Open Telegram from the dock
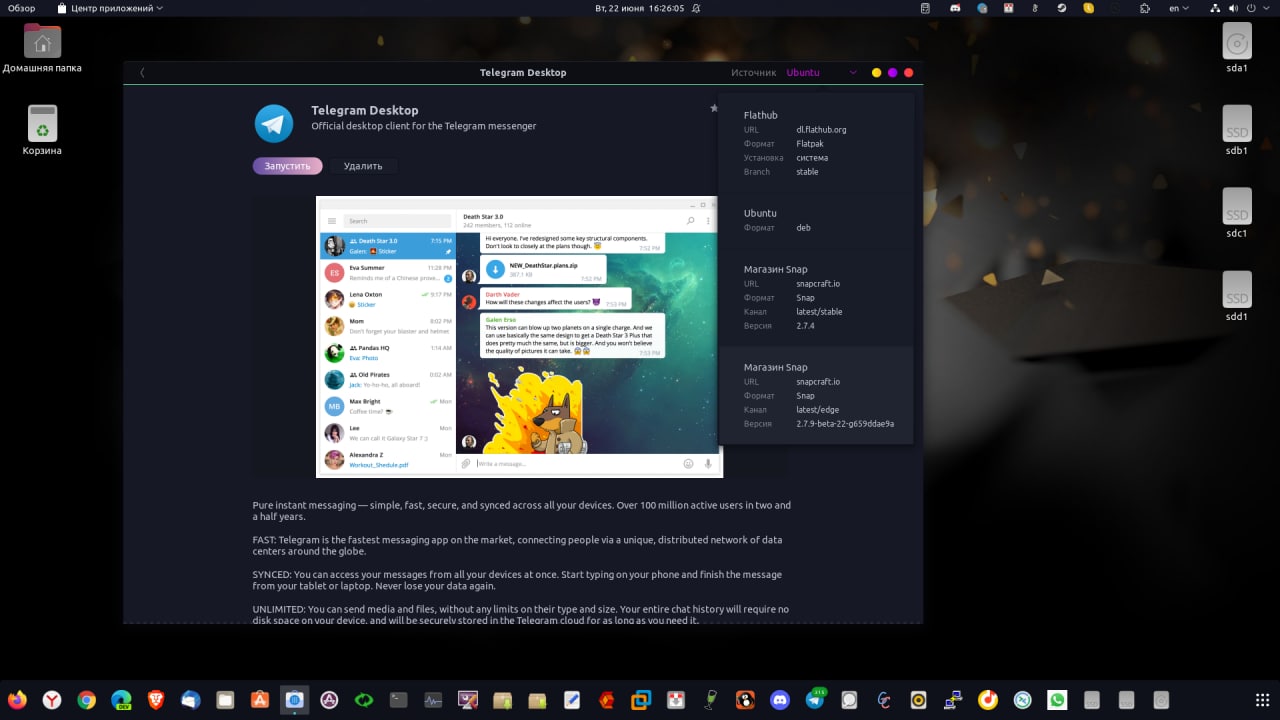 815,700
